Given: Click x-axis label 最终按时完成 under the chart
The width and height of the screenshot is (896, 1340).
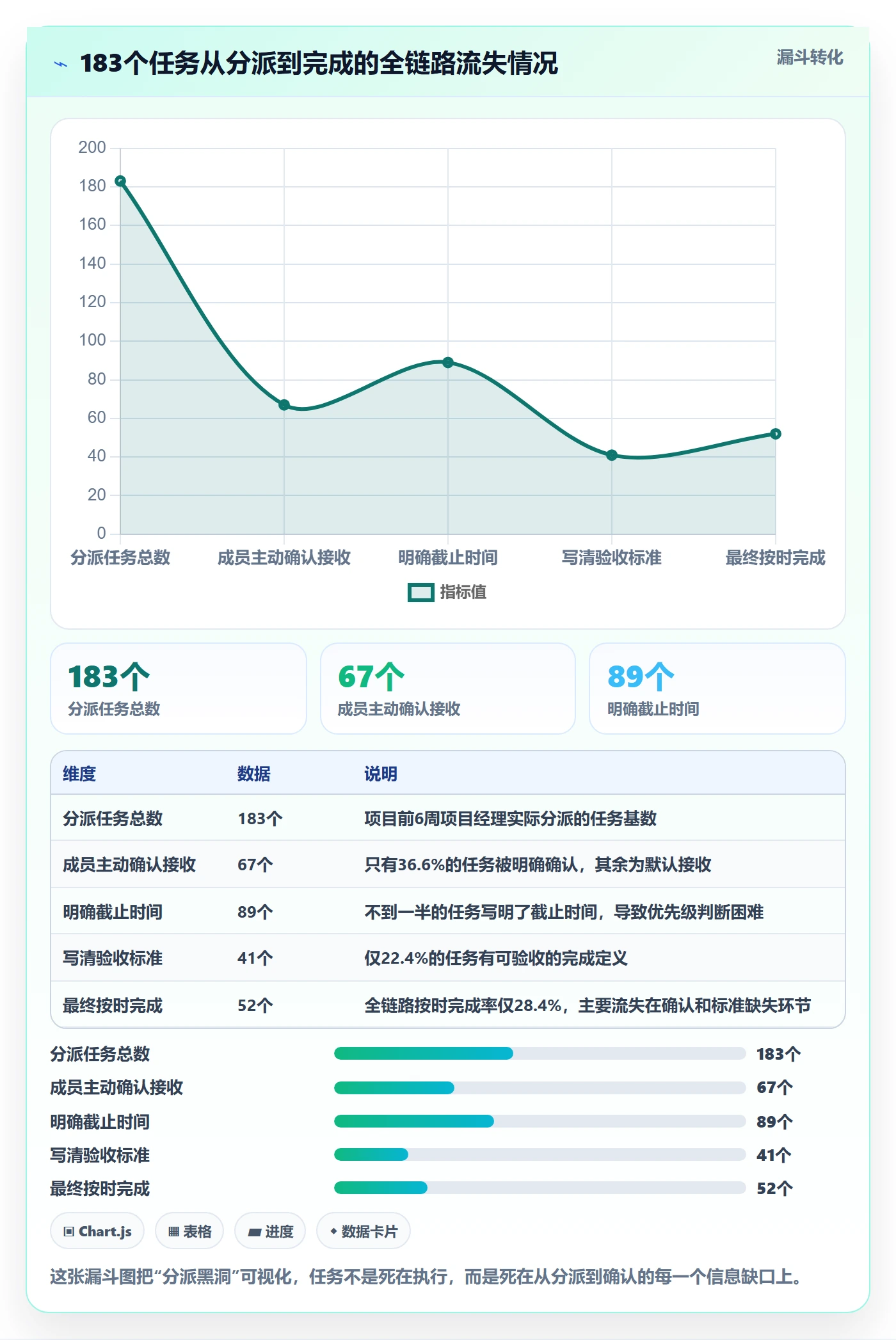Looking at the screenshot, I should tap(776, 557).
